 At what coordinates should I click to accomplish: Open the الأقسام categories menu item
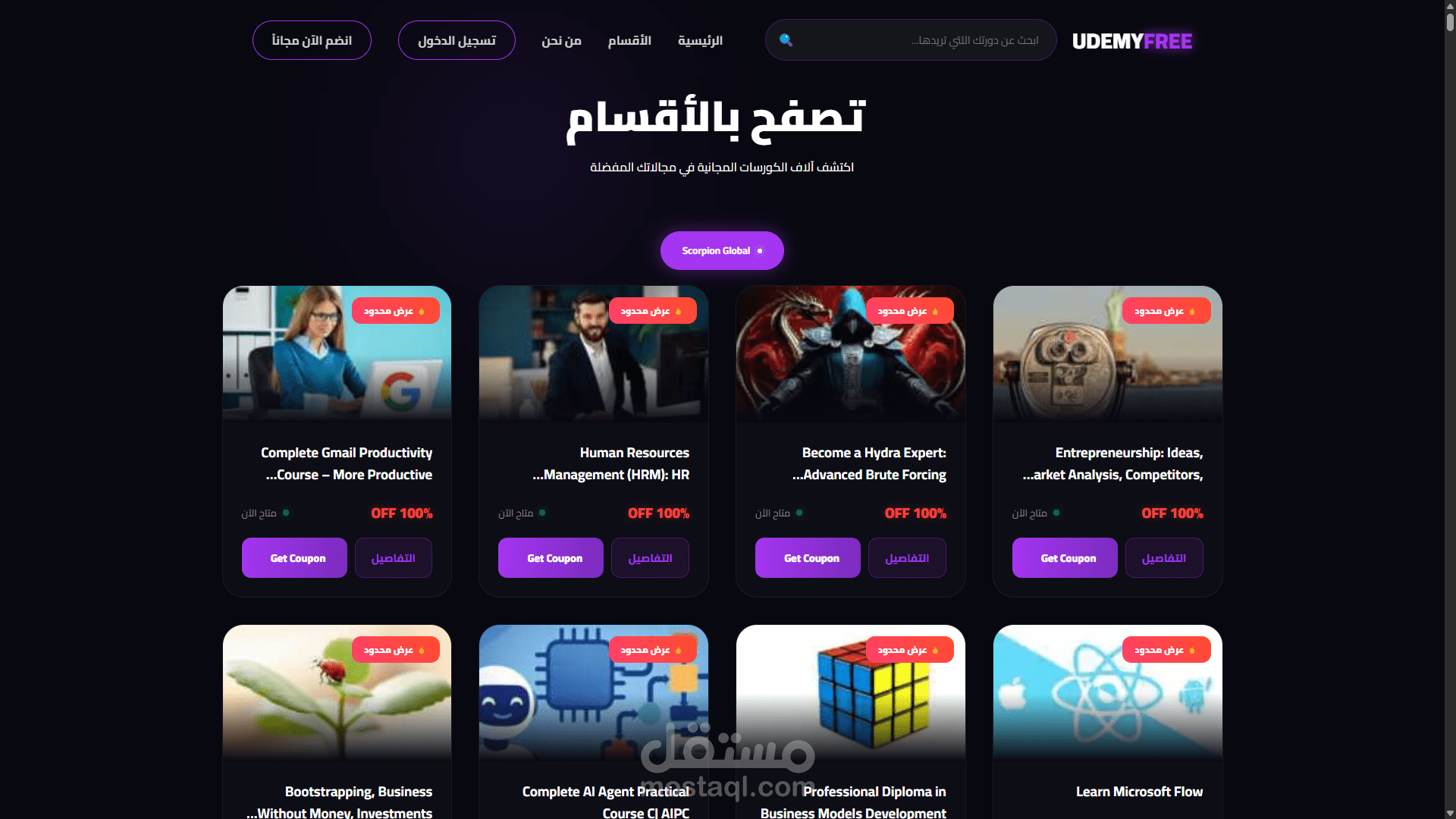(629, 40)
